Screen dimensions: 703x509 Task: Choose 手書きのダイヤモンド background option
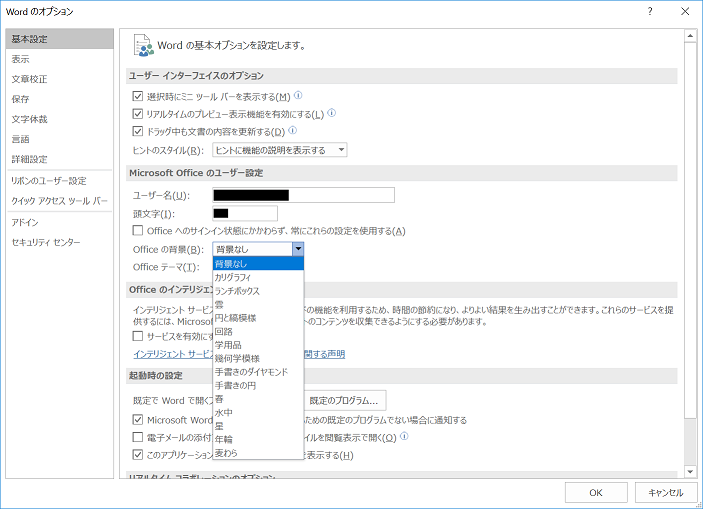pyautogui.click(x=258, y=372)
